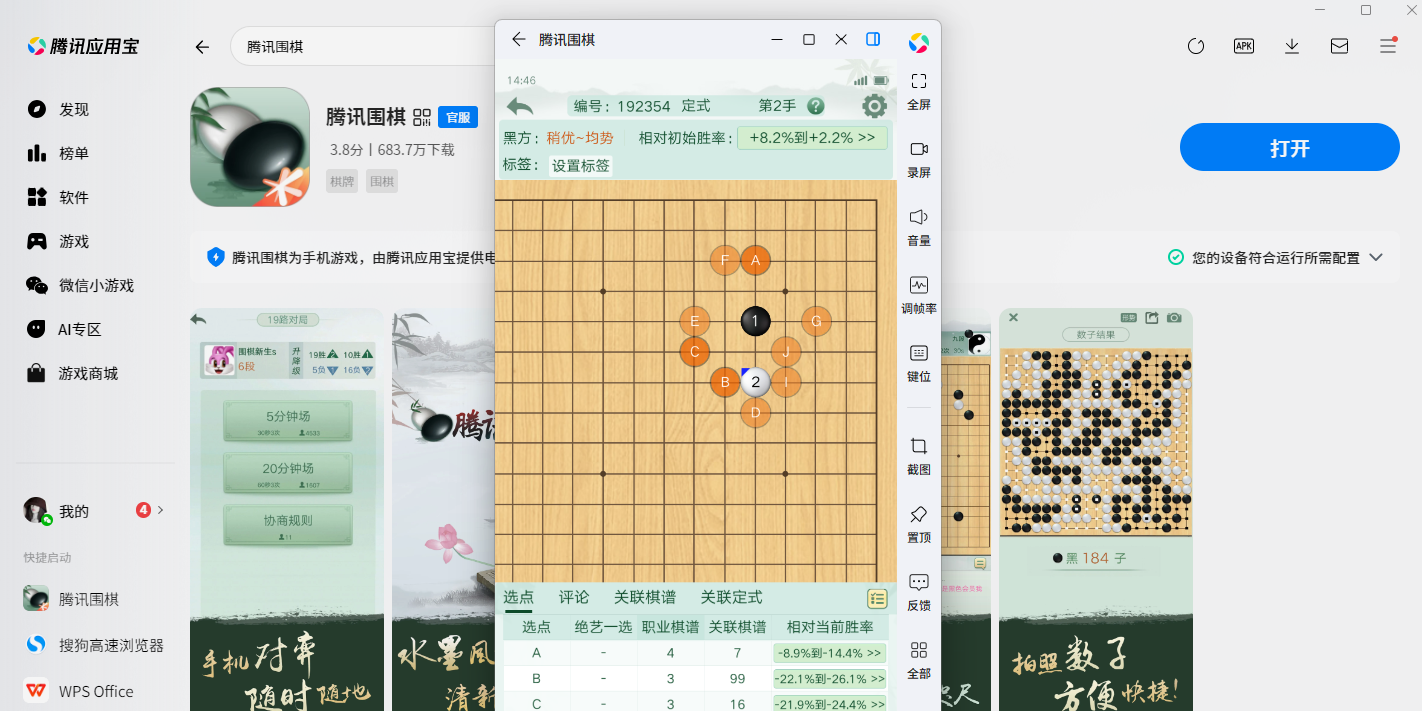This screenshot has width=1422, height=711.
Task: Select candidate point A on the board
Action: [x=755, y=261]
